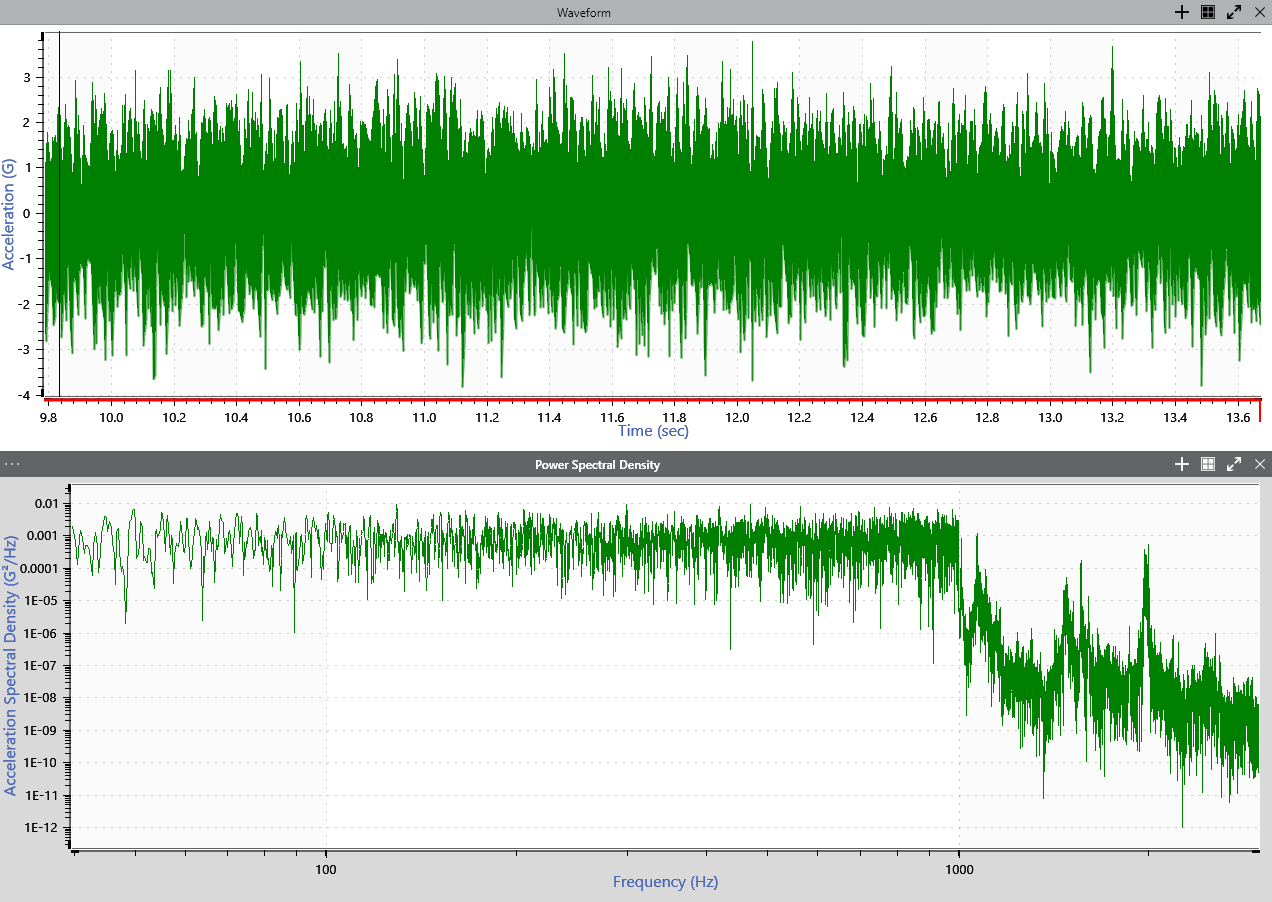Click the Frequency (Hz) axis label

point(665,882)
